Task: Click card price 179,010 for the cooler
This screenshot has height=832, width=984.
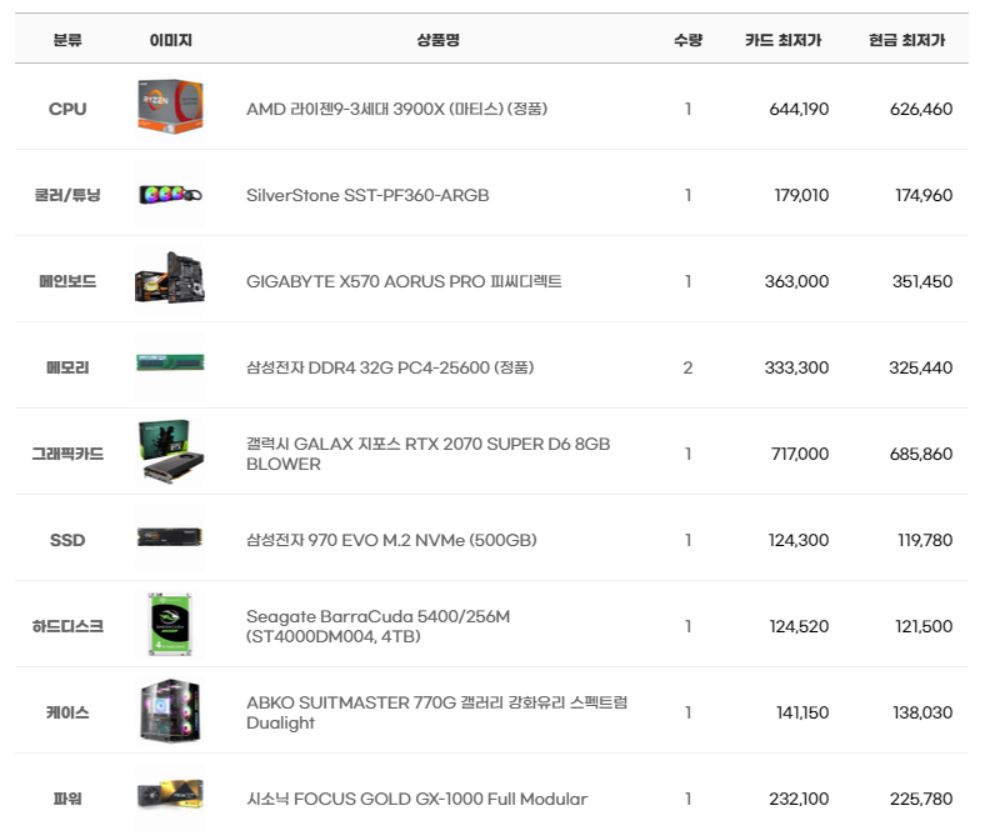Action: 801,195
